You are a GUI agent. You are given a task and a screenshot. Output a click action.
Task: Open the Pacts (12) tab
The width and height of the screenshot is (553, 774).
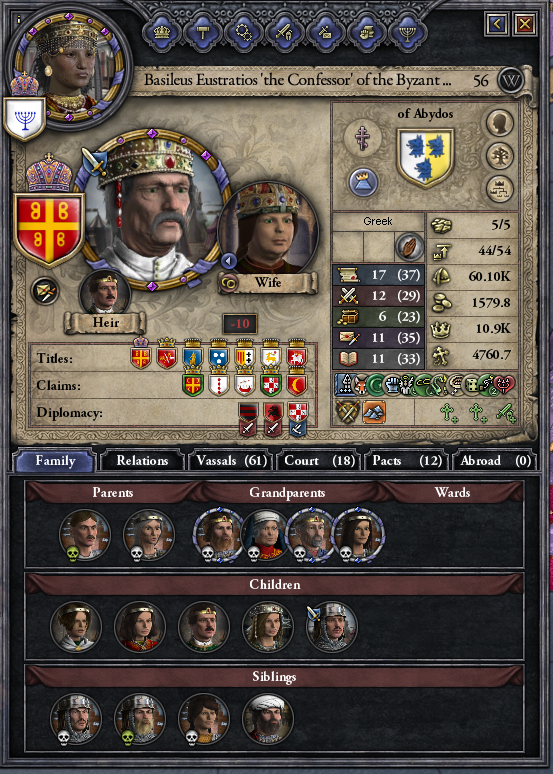pos(407,461)
